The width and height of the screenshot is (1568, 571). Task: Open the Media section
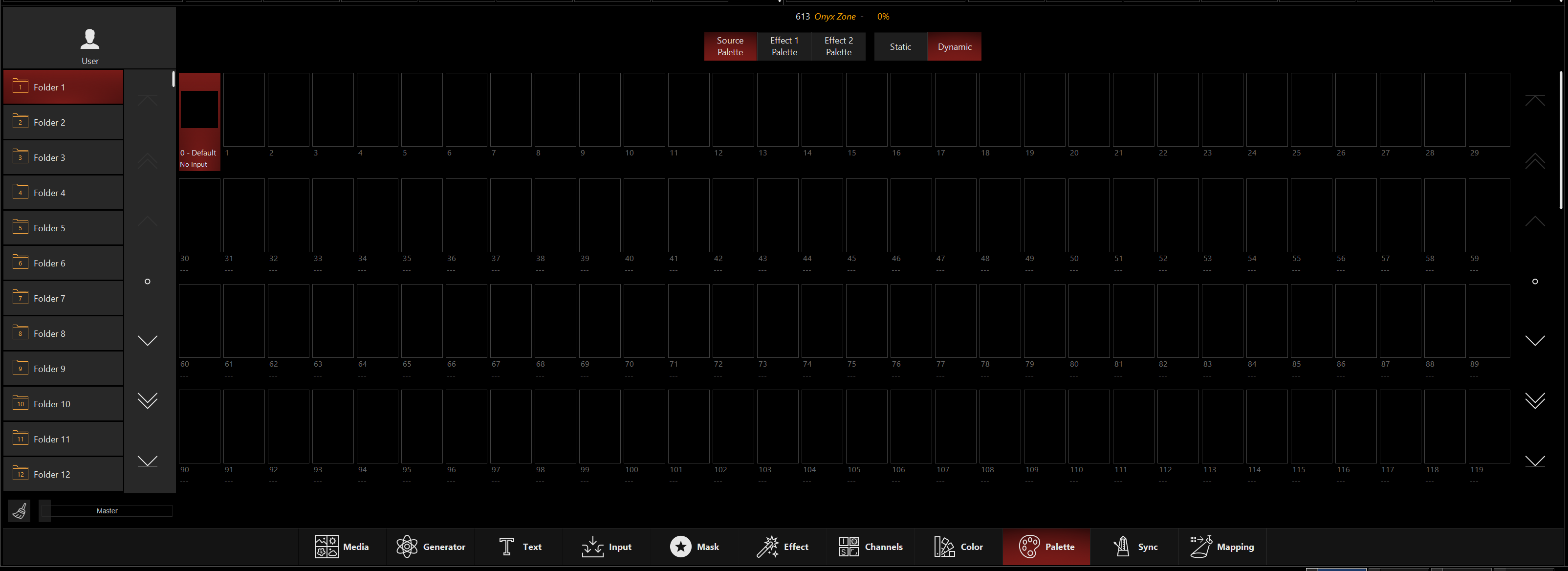pyautogui.click(x=342, y=547)
